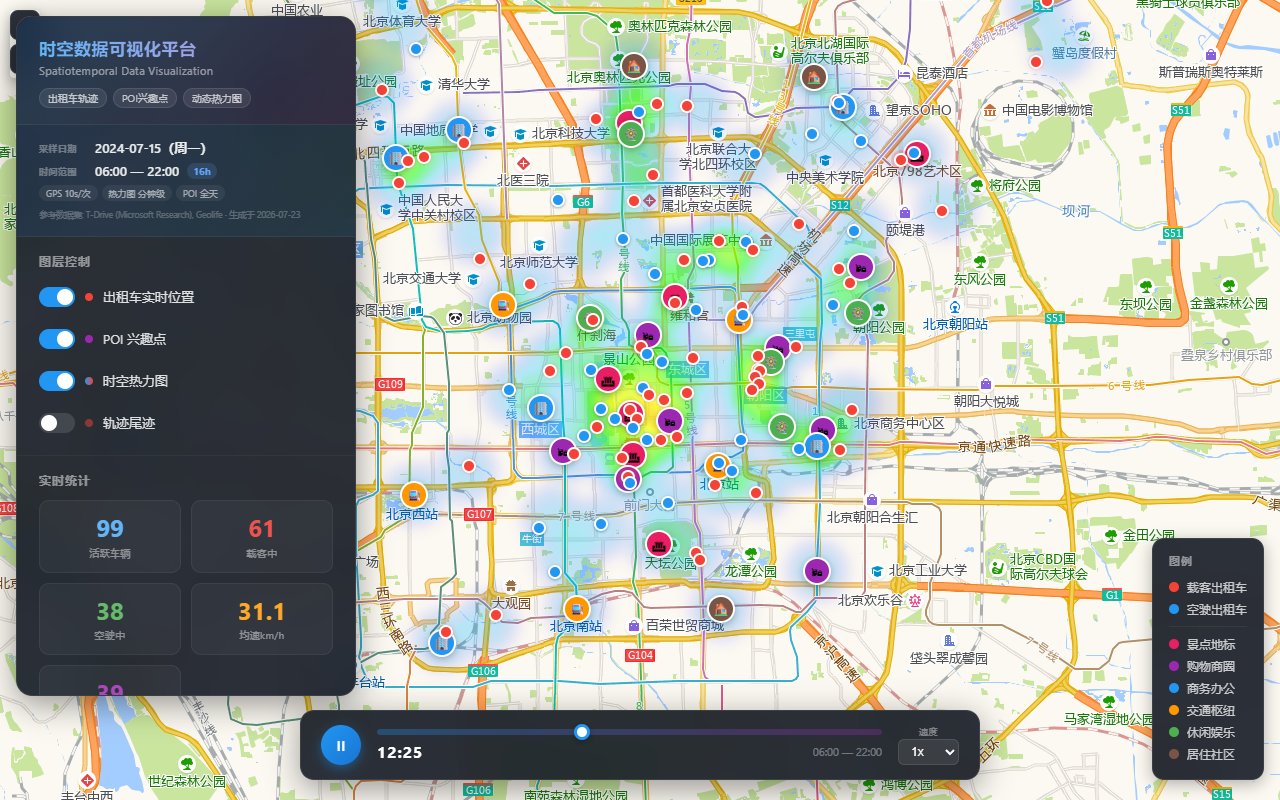The image size is (1280, 800).
Task: Click the 空驶出租车 legend entry
Action: [x=1207, y=609]
